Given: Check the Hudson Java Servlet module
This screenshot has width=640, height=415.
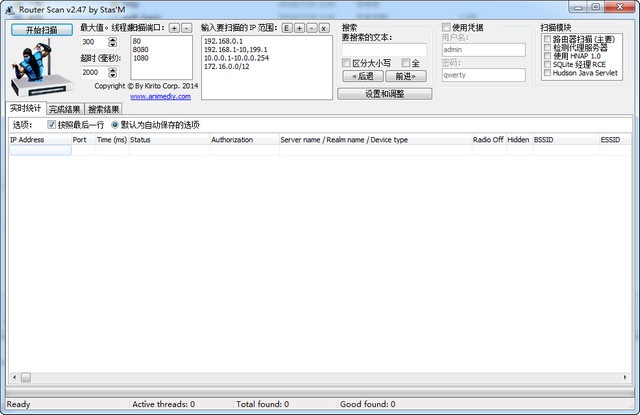Looking at the screenshot, I should (548, 73).
